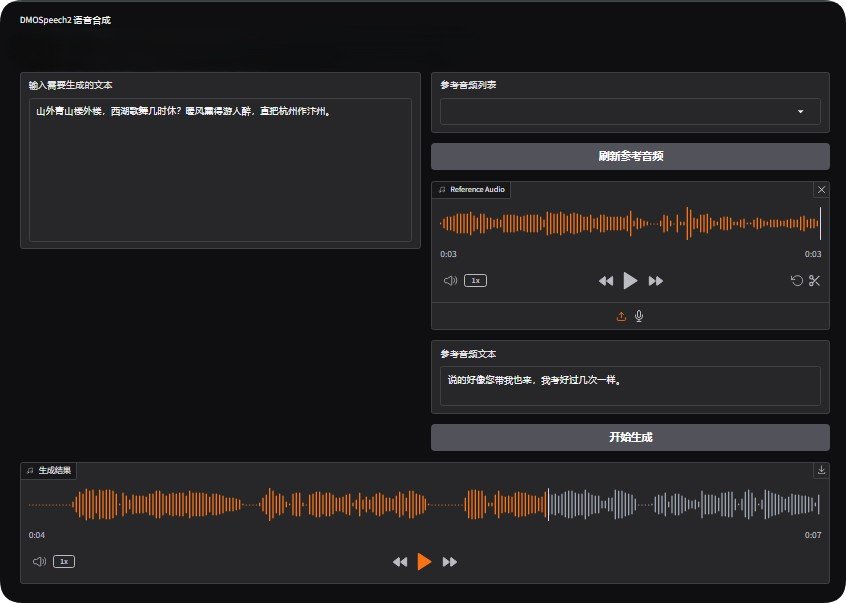Mute the reference audio volume
This screenshot has width=846, height=603.
click(x=450, y=281)
